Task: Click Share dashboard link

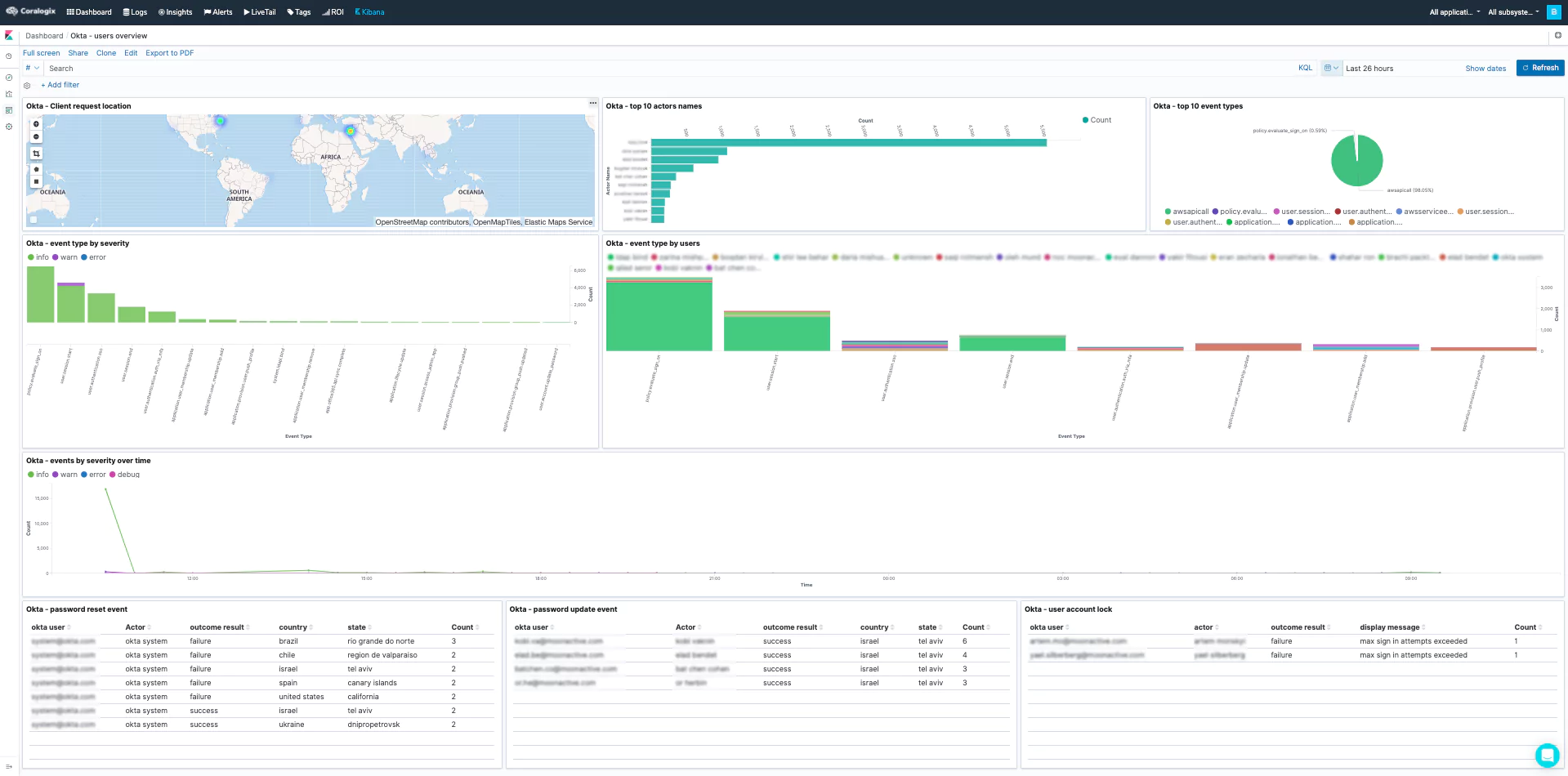Action: [x=78, y=53]
